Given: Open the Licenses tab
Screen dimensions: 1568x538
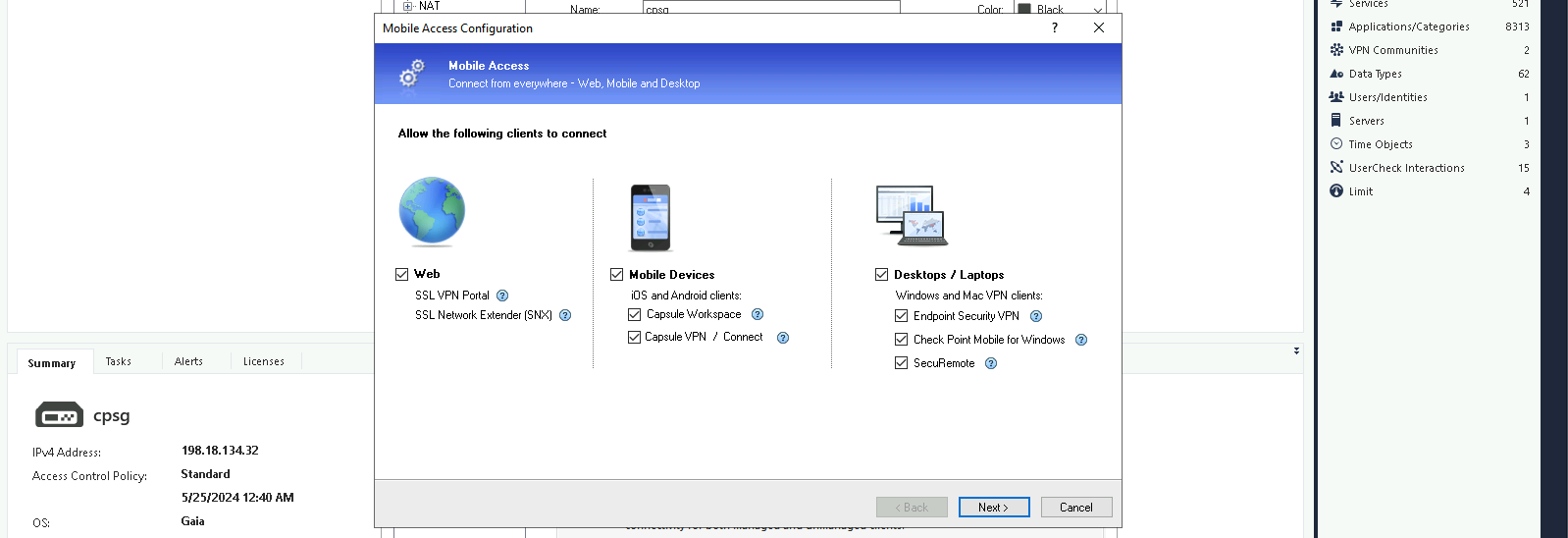Looking at the screenshot, I should tap(263, 361).
